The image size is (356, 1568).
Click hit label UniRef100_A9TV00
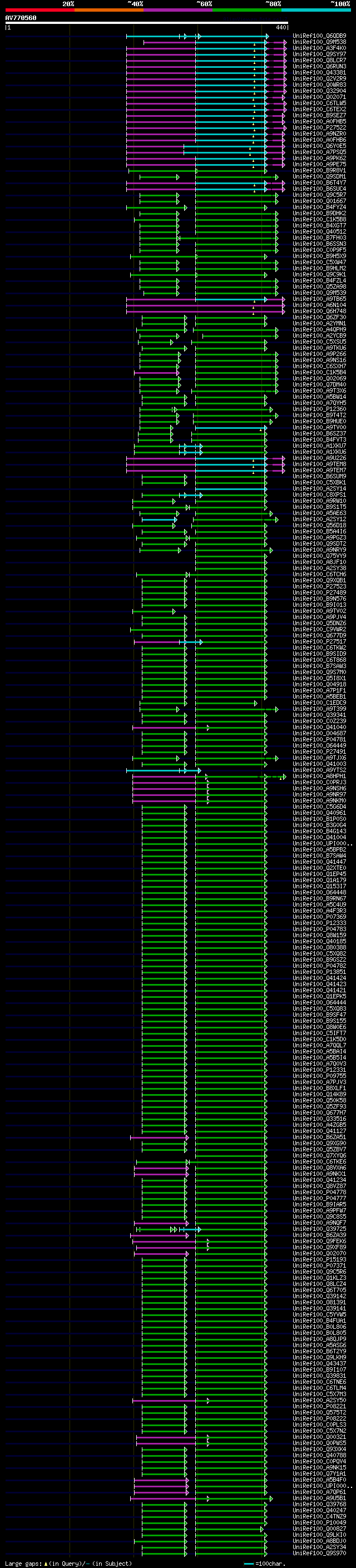click(x=319, y=427)
